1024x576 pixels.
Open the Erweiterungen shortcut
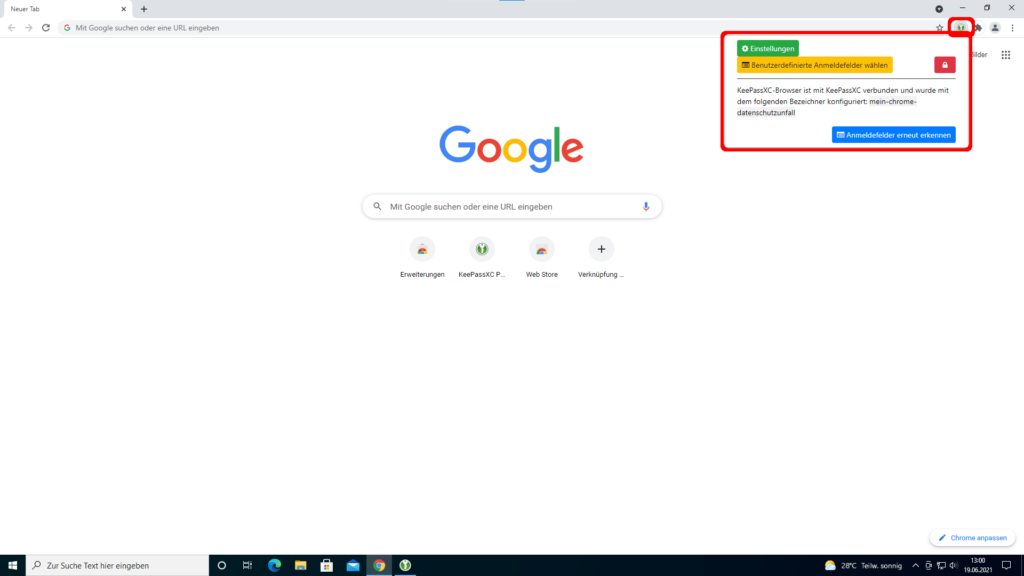(422, 258)
